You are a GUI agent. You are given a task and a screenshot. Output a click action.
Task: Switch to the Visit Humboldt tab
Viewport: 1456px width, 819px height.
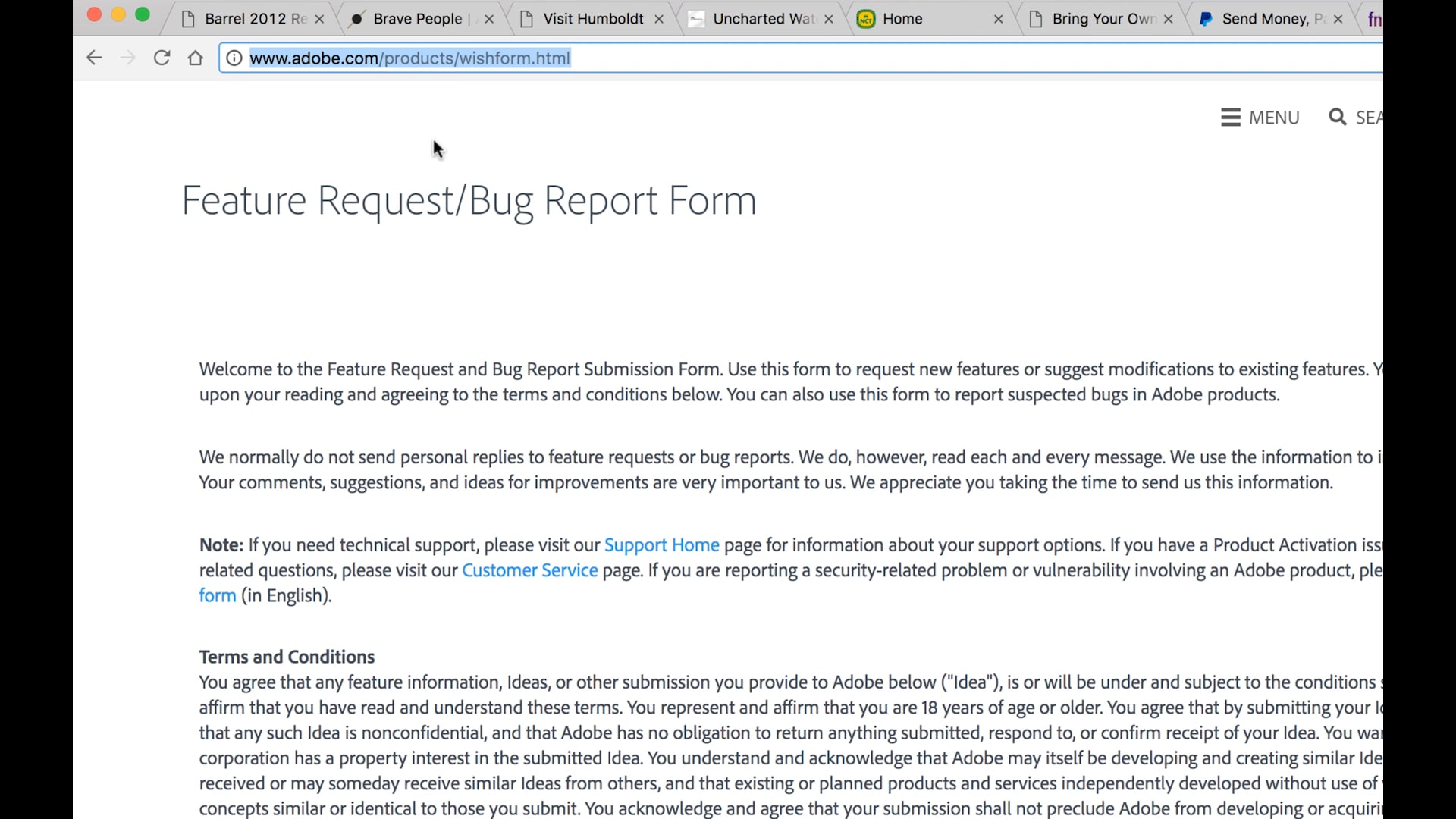coord(591,19)
